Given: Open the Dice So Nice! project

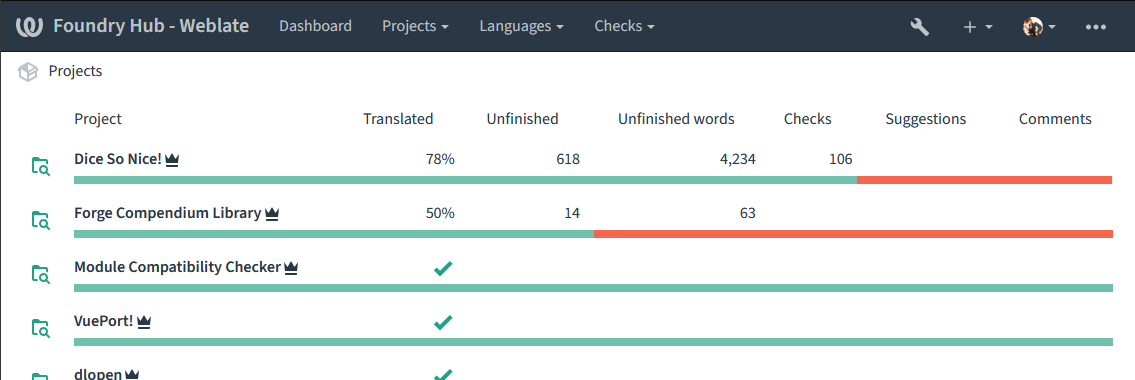Looking at the screenshot, I should [x=118, y=159].
